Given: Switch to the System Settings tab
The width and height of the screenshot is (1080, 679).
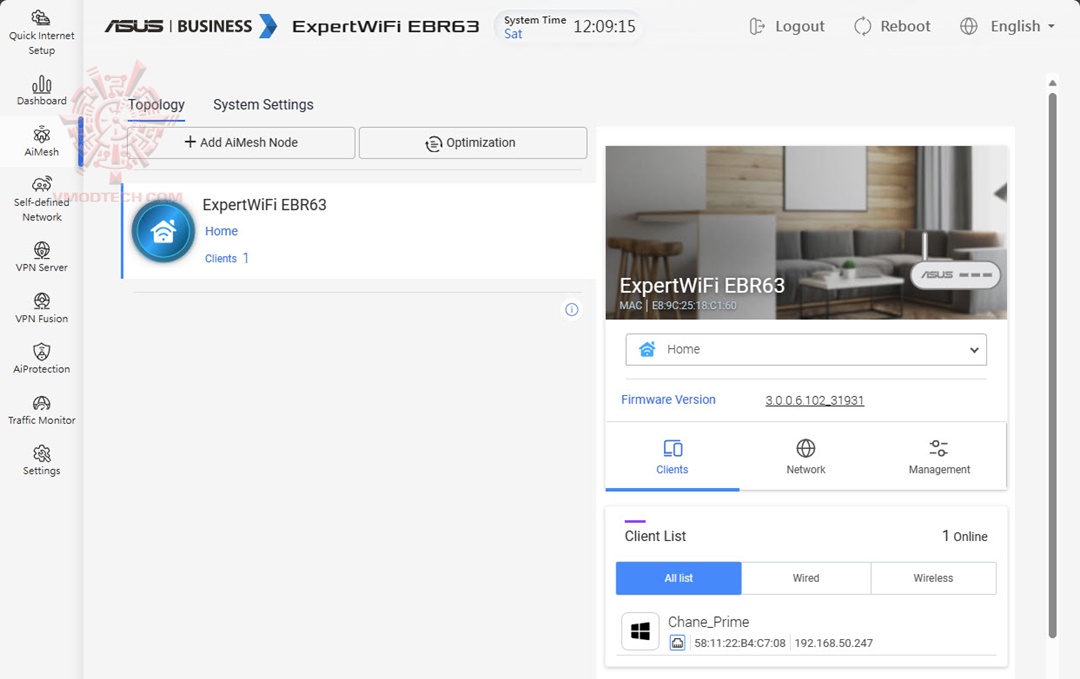Looking at the screenshot, I should click(263, 104).
